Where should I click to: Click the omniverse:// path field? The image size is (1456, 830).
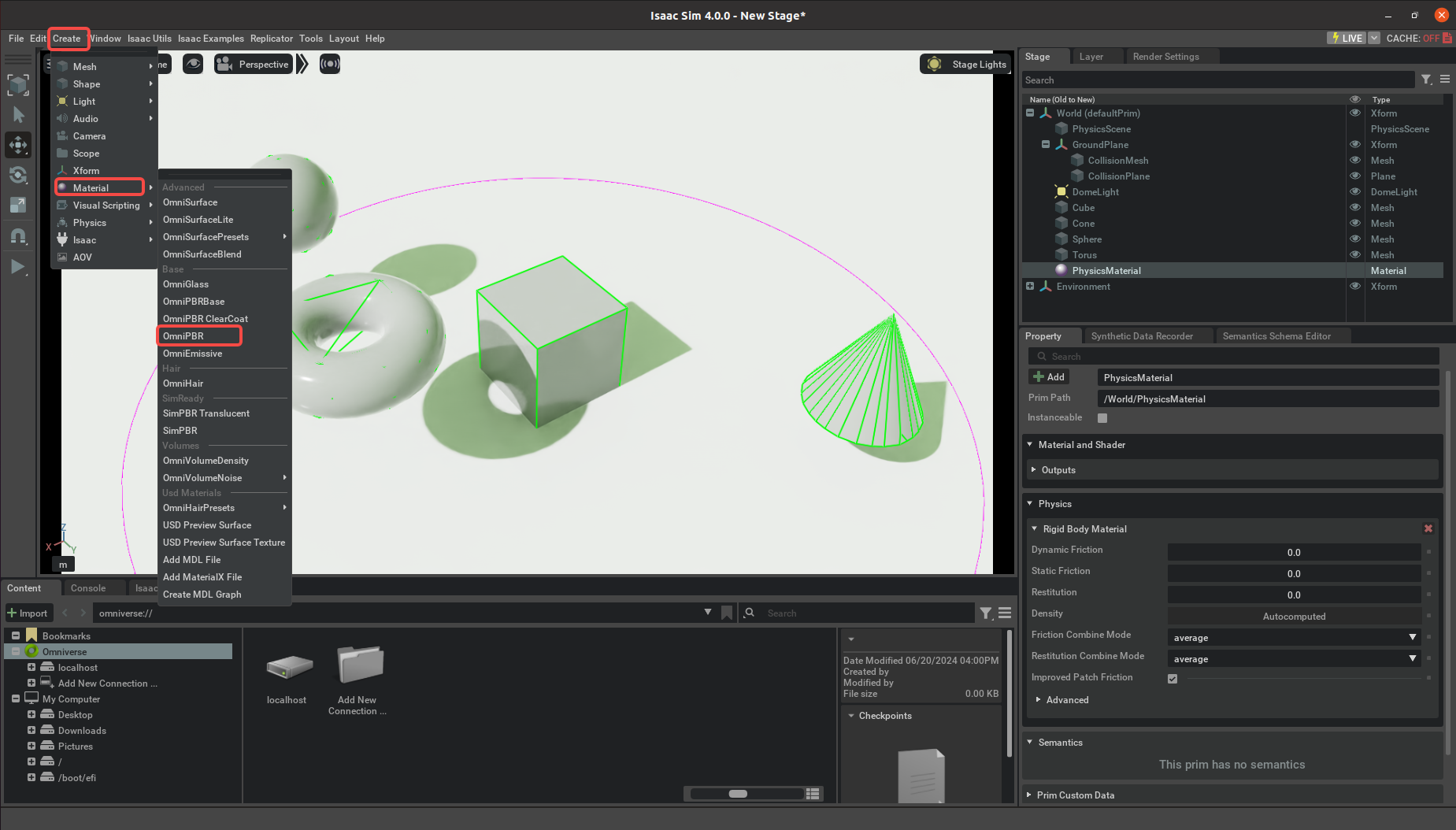click(398, 613)
